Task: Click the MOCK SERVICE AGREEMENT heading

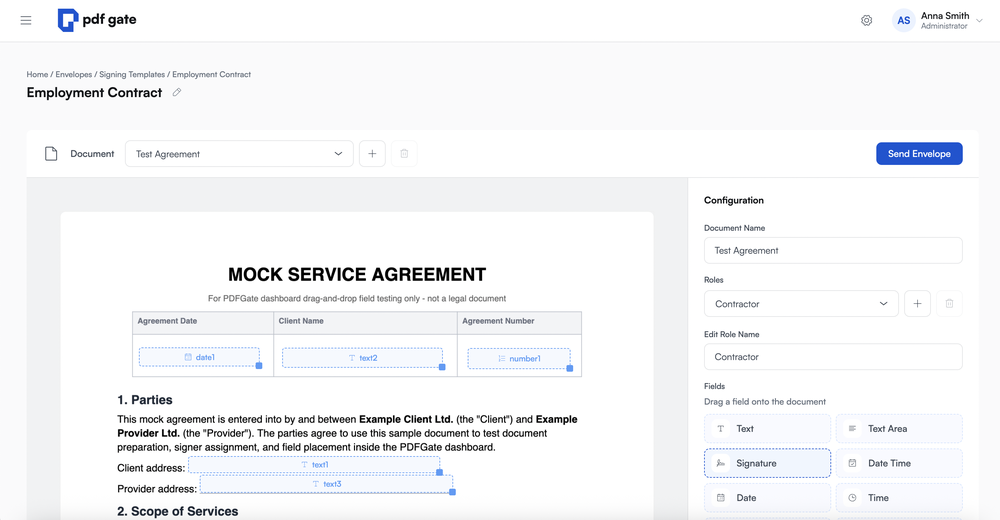Action: 357,274
